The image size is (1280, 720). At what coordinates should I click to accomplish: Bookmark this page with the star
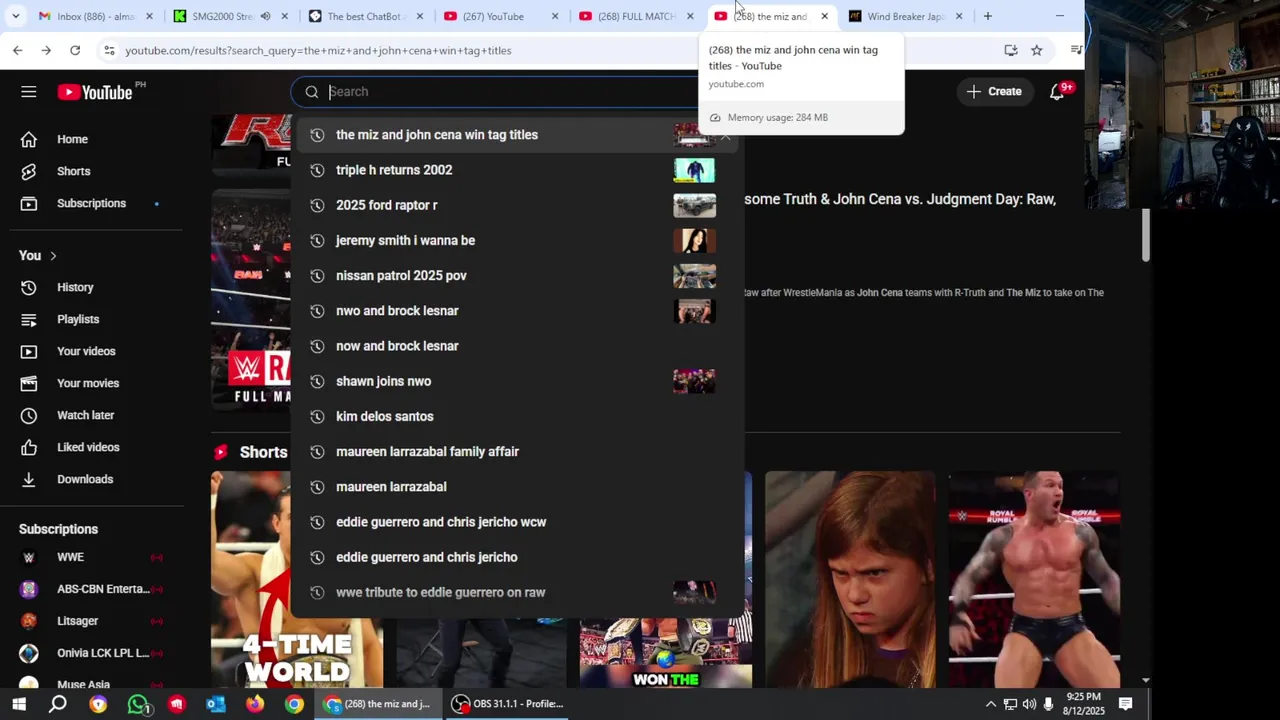1037,50
